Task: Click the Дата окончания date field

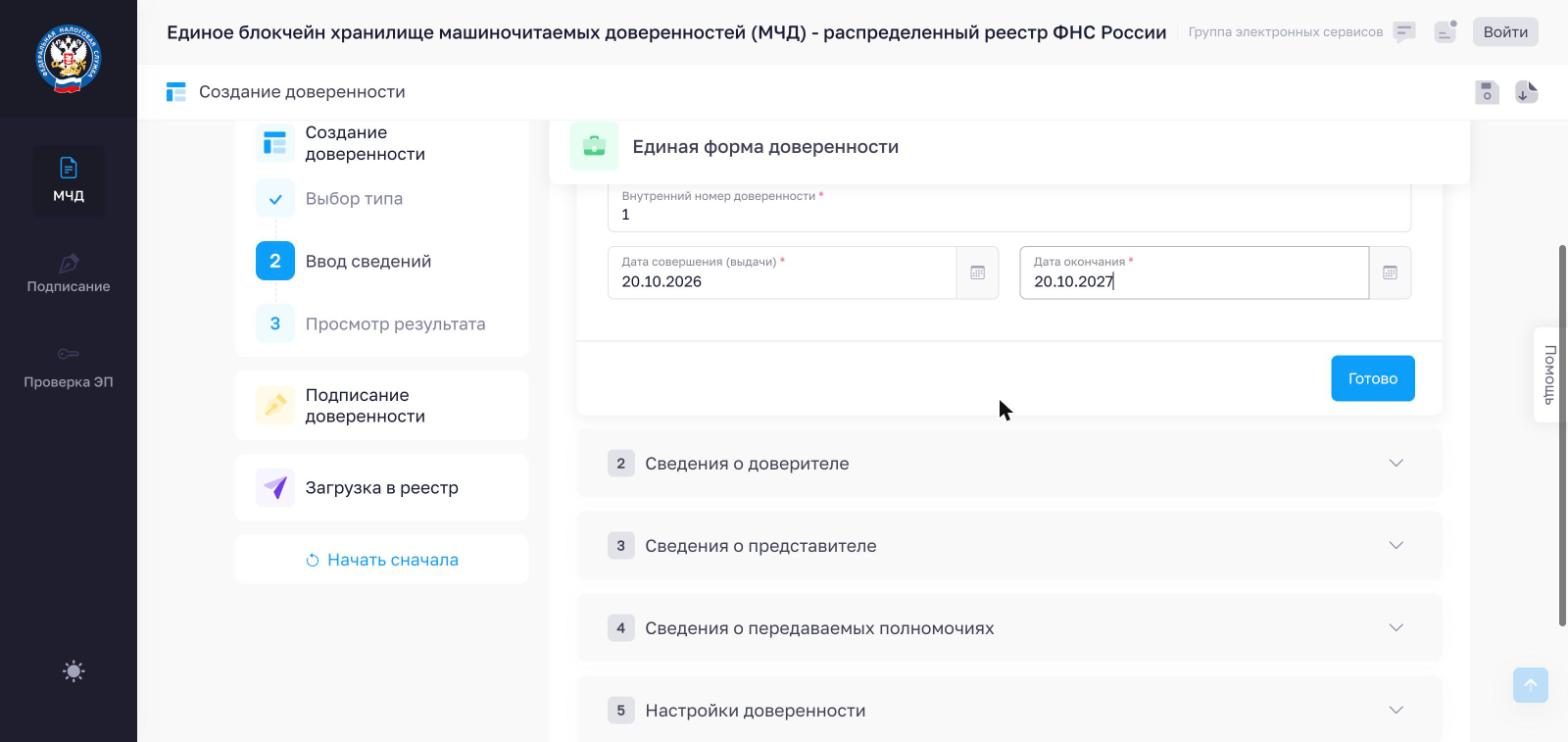Action: point(1194,272)
